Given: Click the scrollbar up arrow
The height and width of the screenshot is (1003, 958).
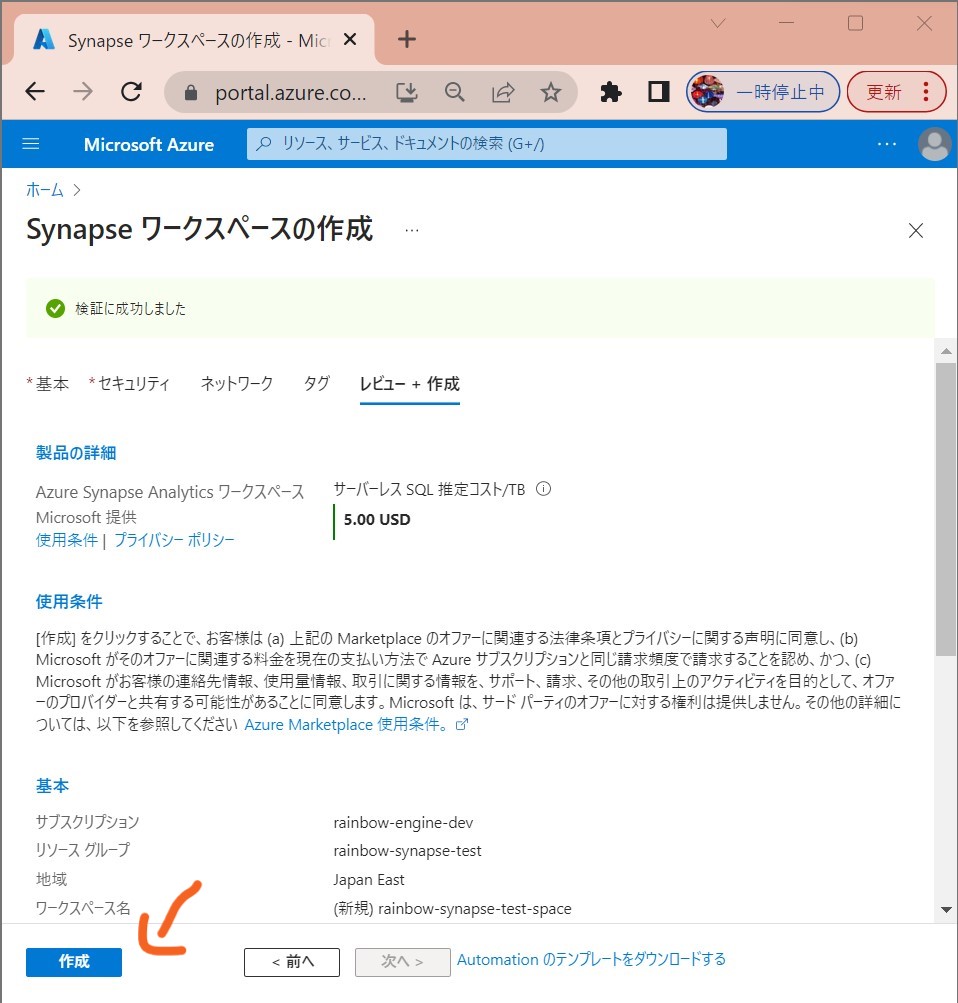Looking at the screenshot, I should [946, 351].
